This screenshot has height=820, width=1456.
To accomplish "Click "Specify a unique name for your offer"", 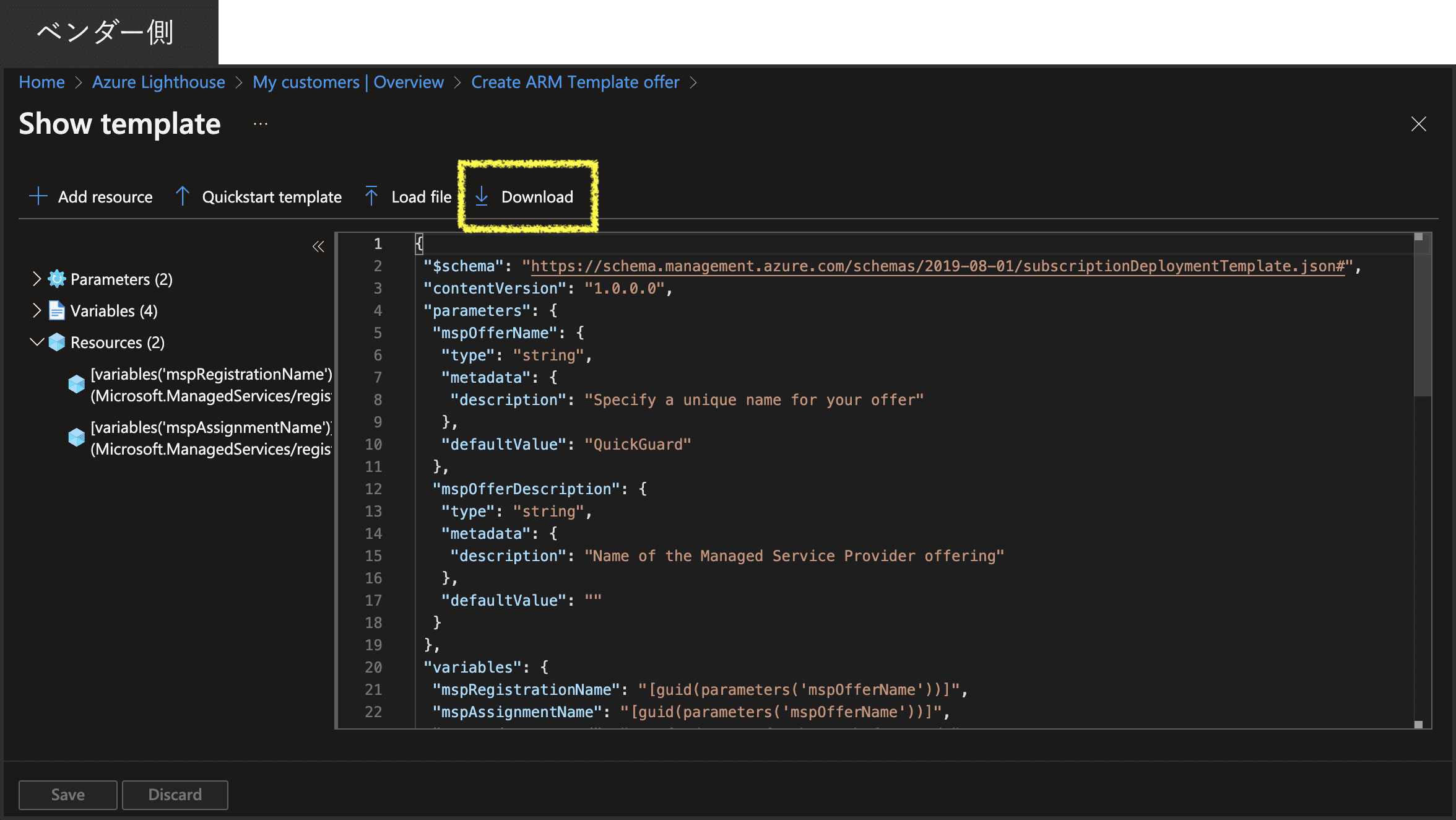I will (754, 400).
